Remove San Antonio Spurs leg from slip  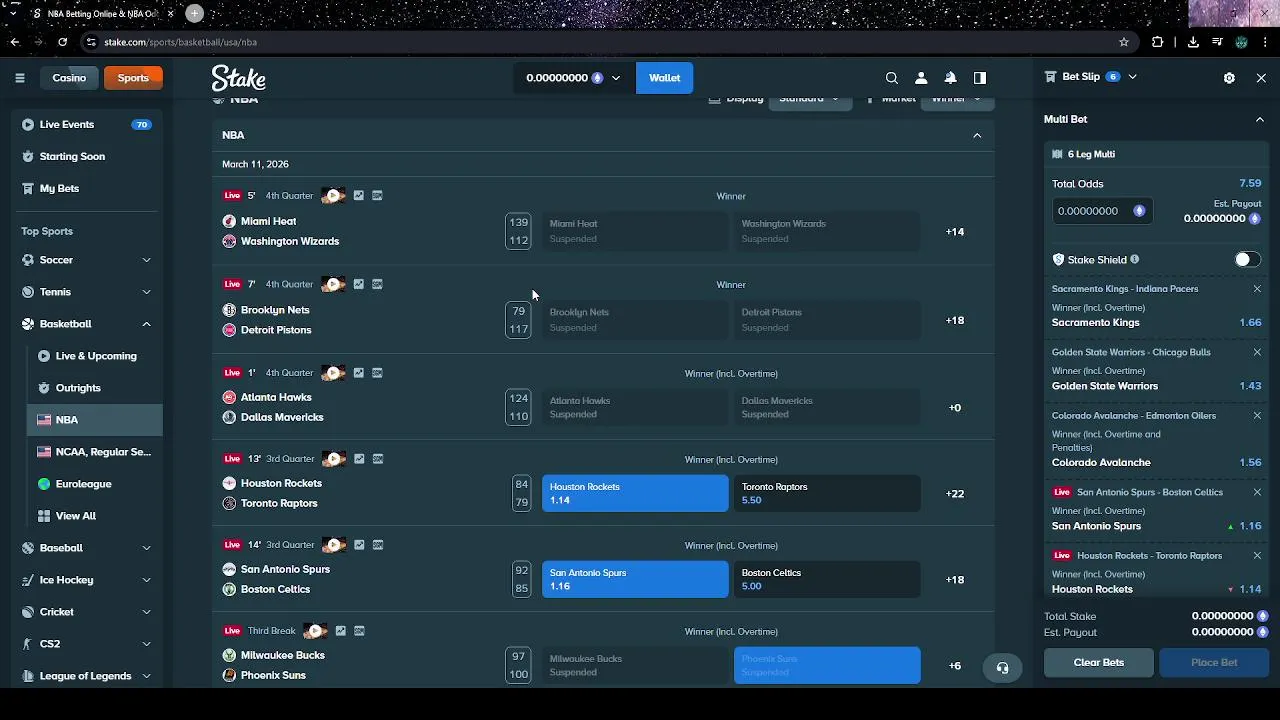click(x=1257, y=492)
